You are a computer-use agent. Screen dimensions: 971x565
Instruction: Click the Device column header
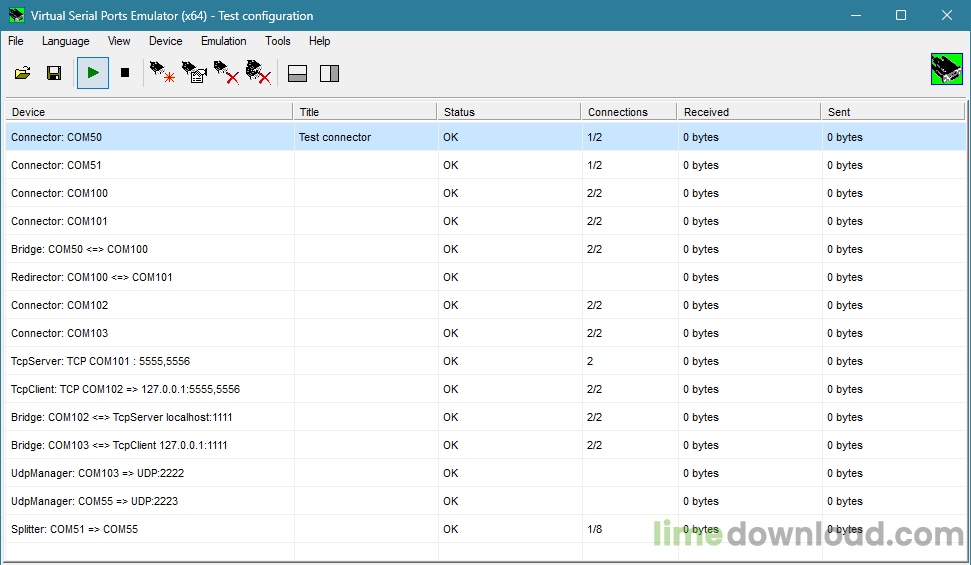150,112
